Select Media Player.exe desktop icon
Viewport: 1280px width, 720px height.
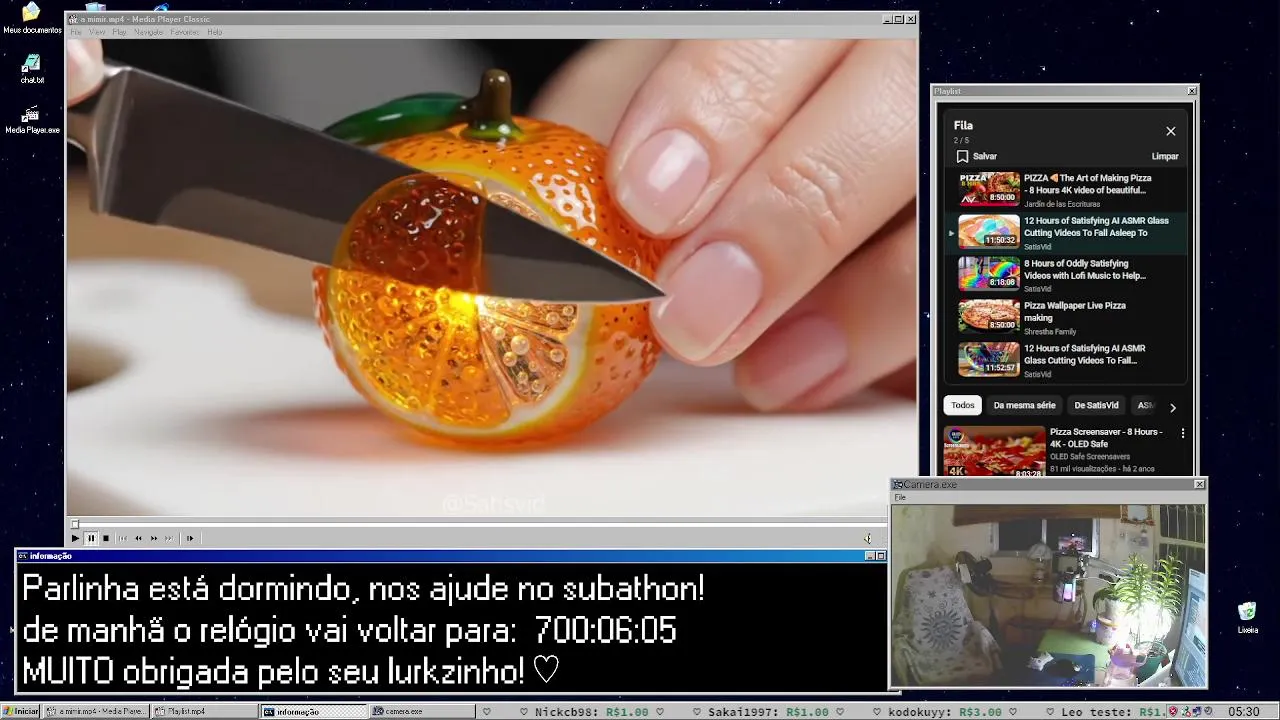(x=32, y=119)
